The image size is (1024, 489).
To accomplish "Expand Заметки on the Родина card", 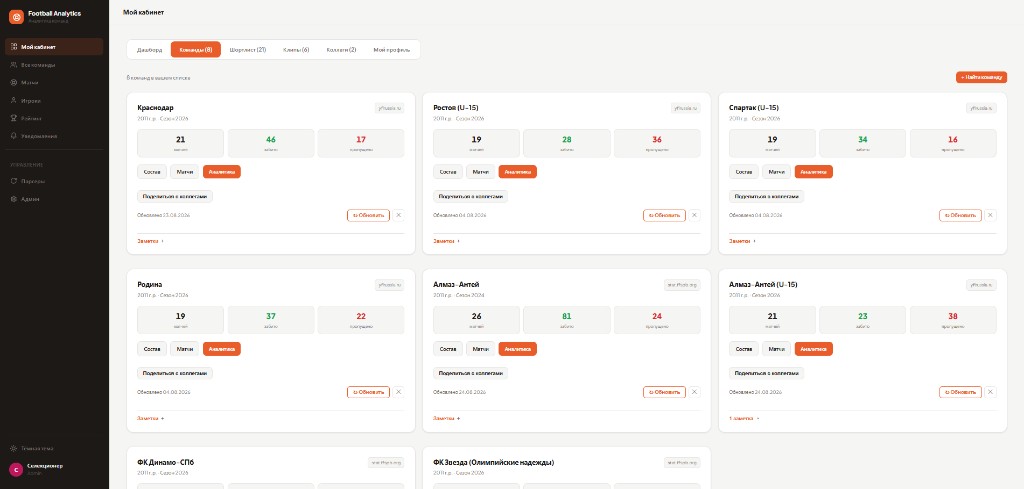I will (x=150, y=418).
